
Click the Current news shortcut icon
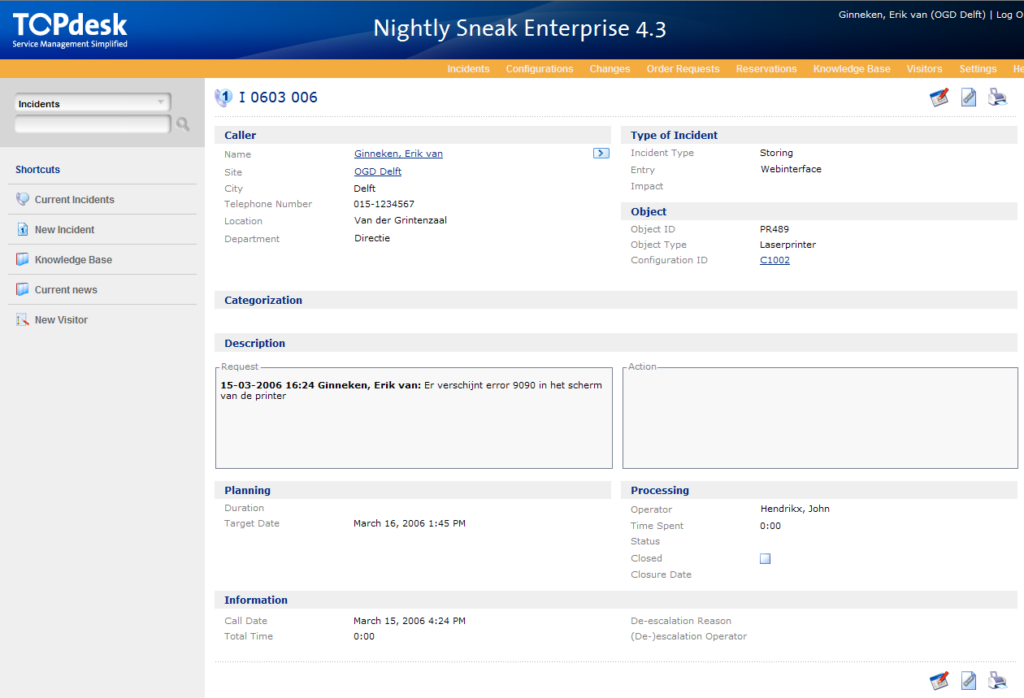[23, 290]
